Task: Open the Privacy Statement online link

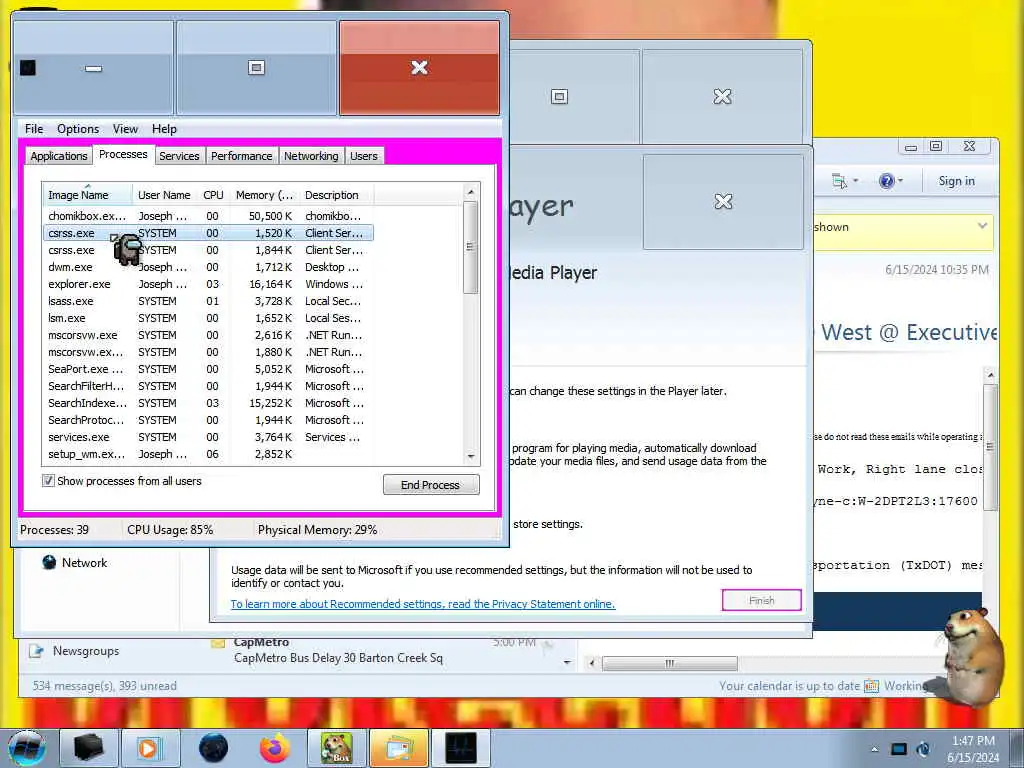Action: point(423,603)
